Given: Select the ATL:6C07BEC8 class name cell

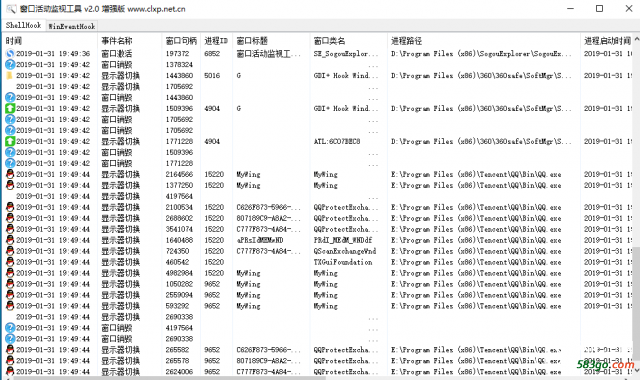Looking at the screenshot, I should coord(337,141).
